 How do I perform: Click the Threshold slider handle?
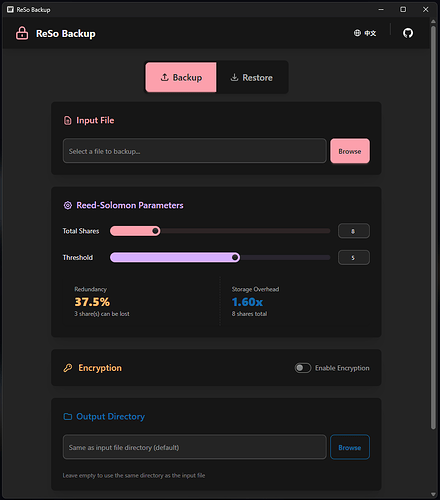pos(235,257)
